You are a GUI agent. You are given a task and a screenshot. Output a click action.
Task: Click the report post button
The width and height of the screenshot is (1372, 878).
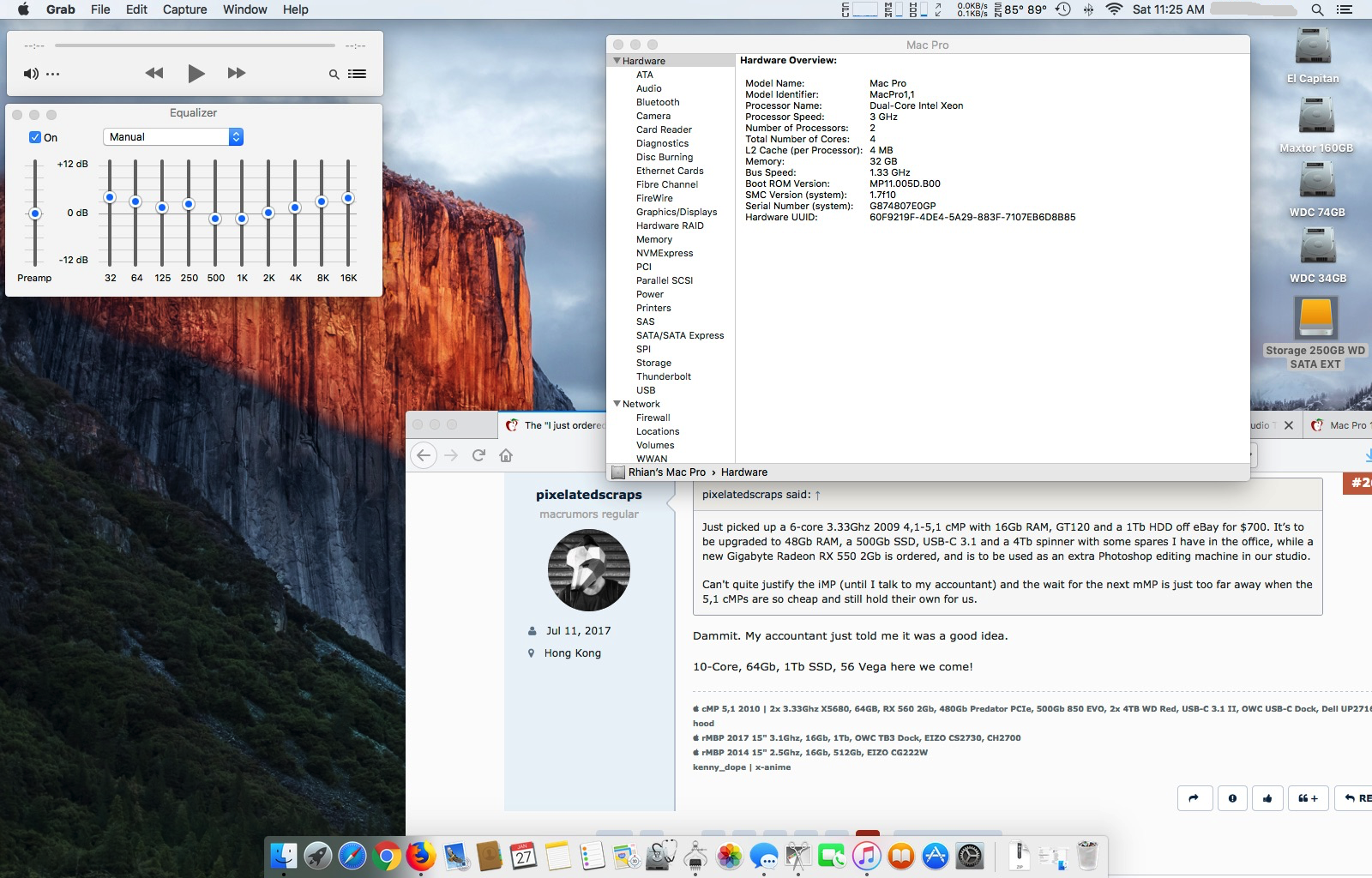[x=1232, y=798]
